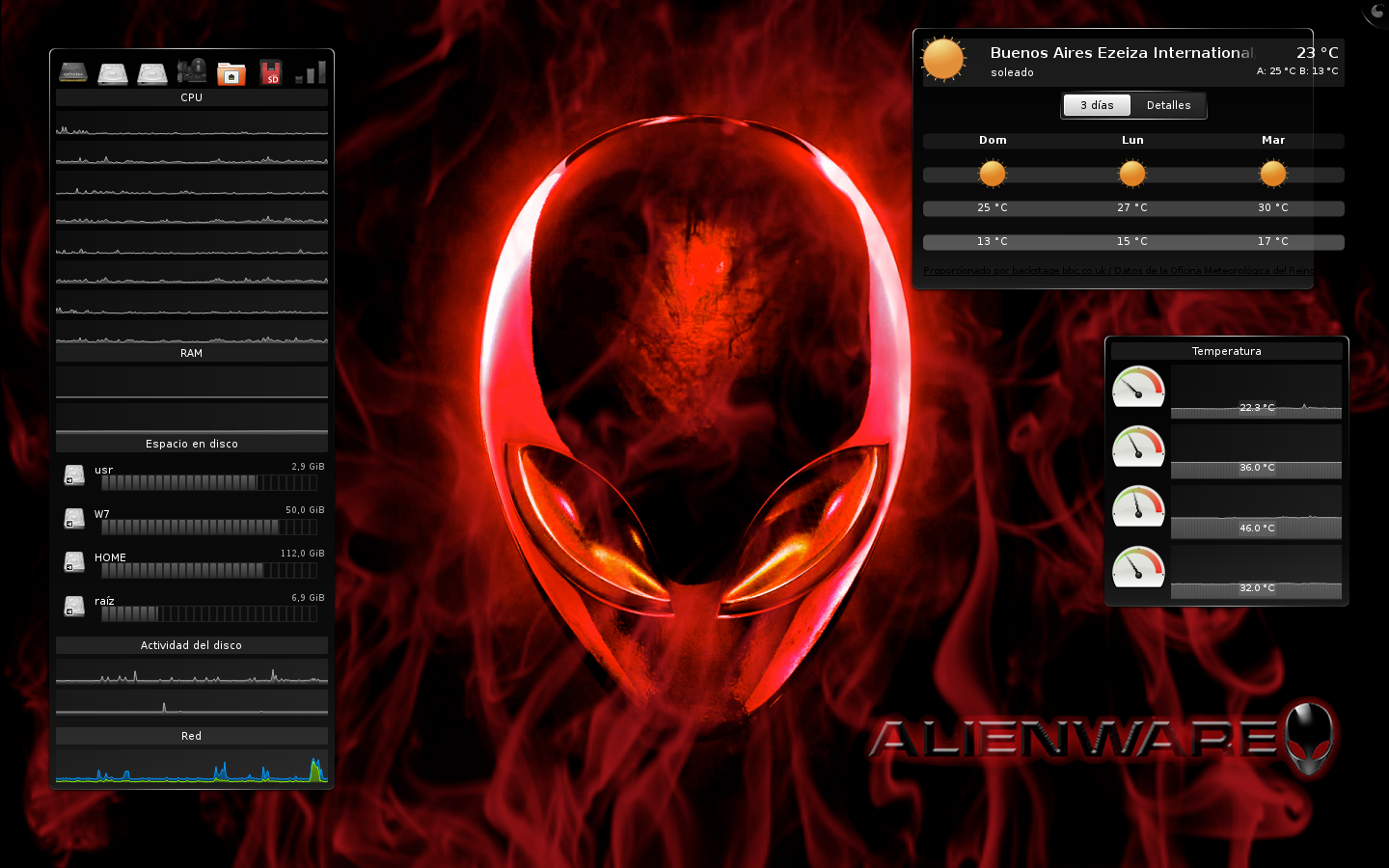Click the 50,0 GiB W7 size value
This screenshot has height=868, width=1389.
point(305,510)
